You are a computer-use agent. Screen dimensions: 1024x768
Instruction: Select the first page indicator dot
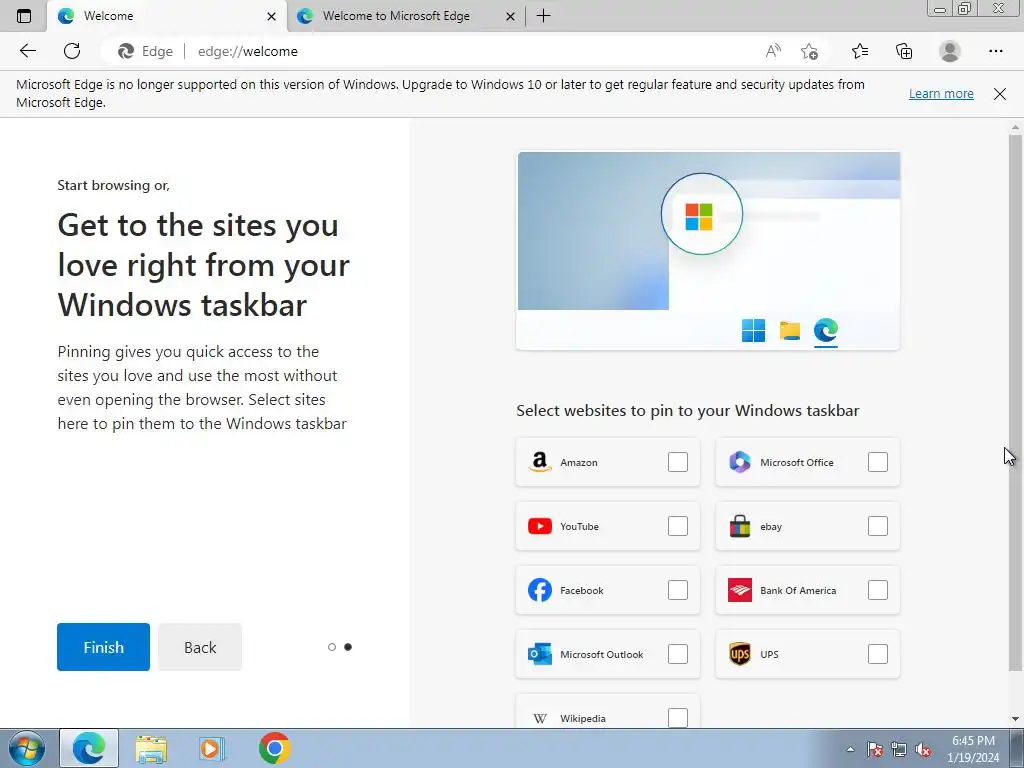[x=332, y=647]
